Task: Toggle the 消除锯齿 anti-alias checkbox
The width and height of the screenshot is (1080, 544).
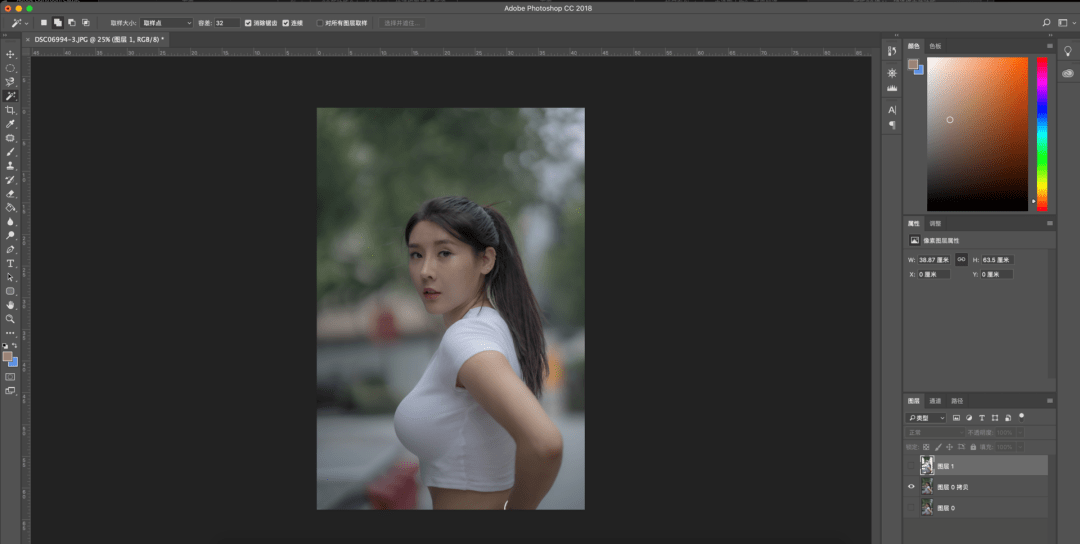Action: (x=248, y=22)
